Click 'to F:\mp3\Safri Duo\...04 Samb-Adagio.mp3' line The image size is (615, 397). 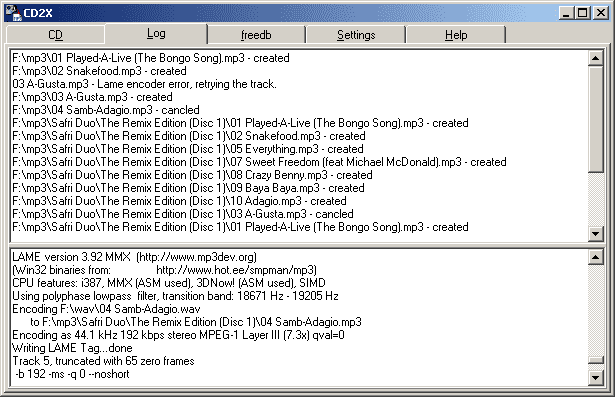196,322
